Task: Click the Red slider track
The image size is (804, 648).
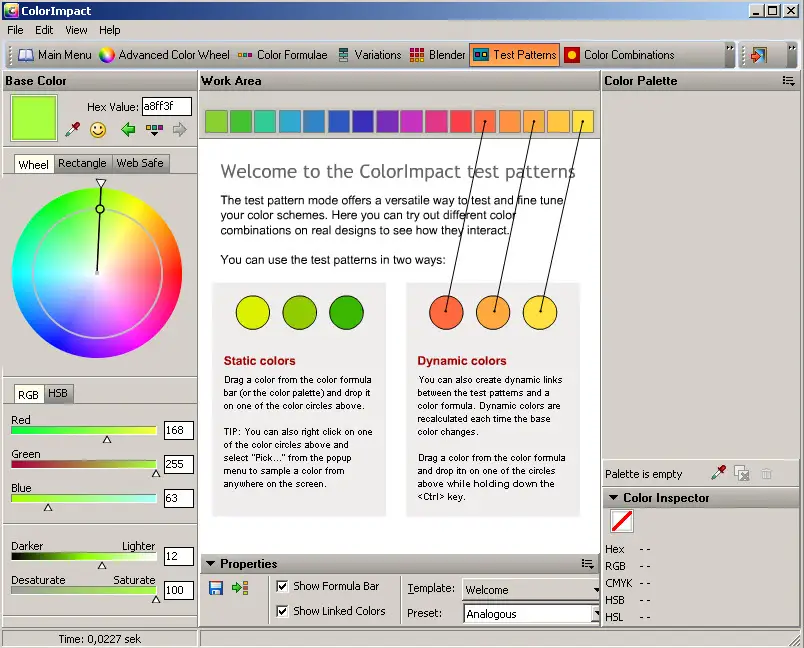Action: [84, 431]
